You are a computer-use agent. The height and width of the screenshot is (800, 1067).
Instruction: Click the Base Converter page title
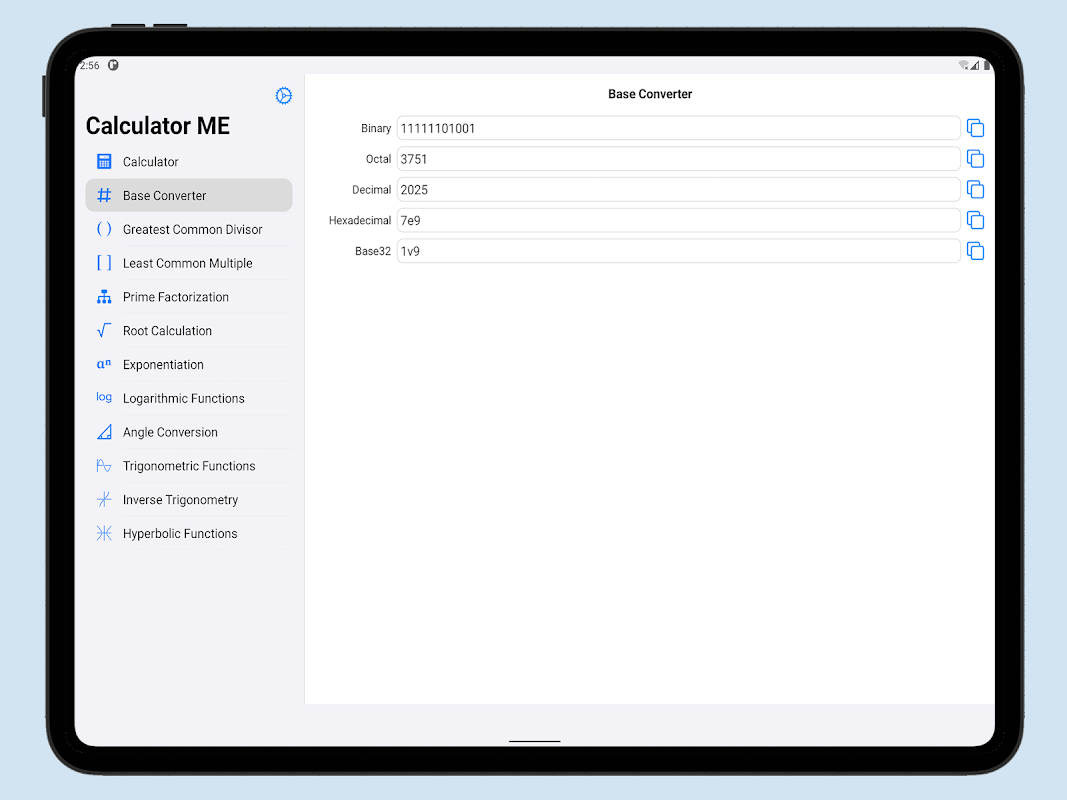coord(650,94)
